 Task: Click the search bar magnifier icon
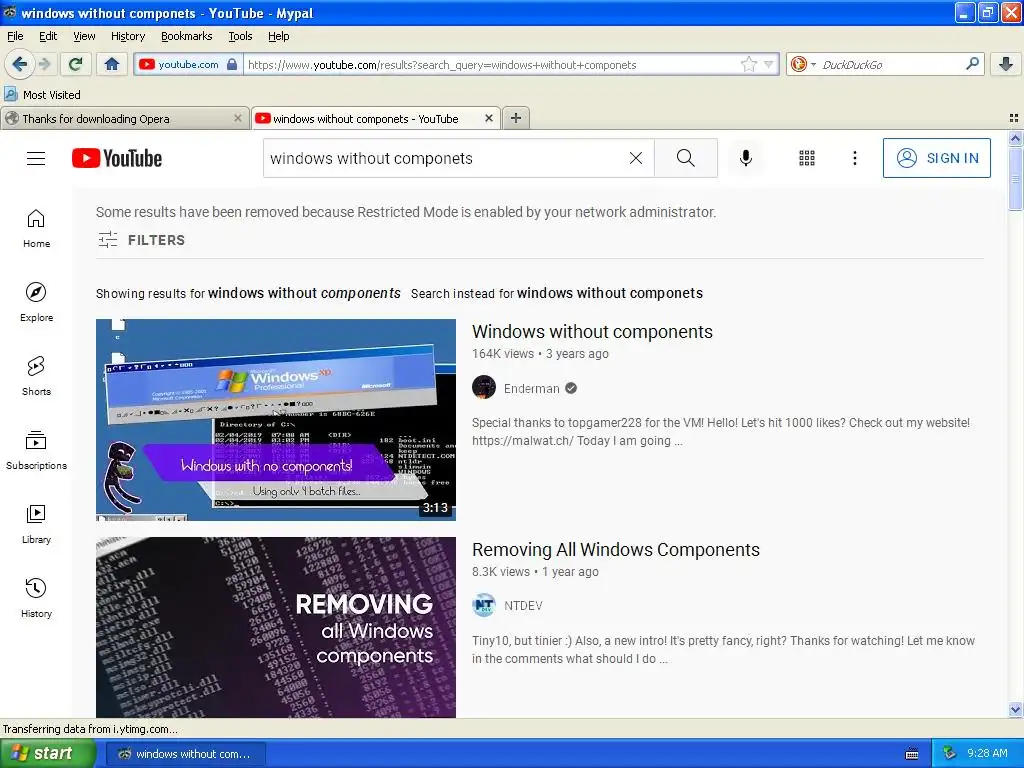coord(972,64)
